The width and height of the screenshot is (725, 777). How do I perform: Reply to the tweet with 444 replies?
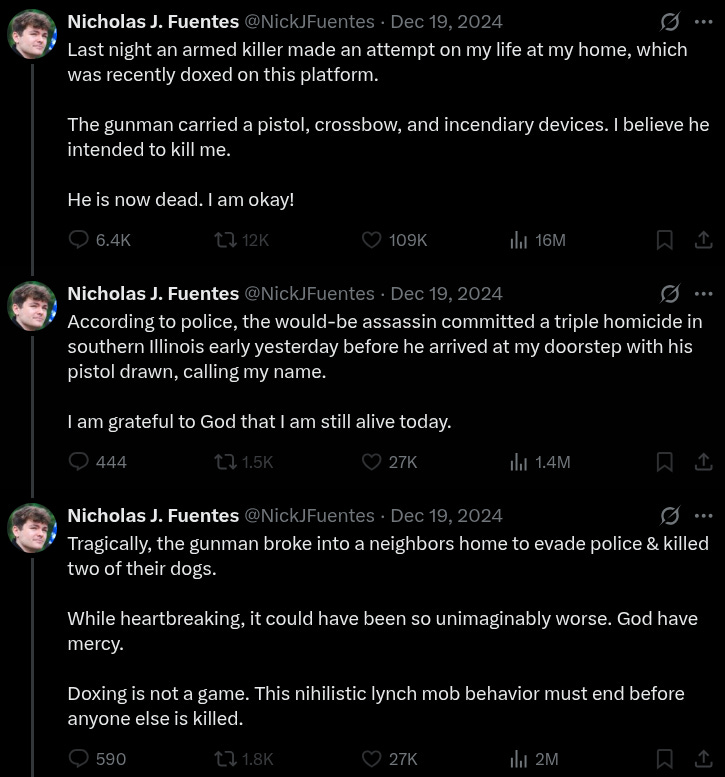(x=79, y=462)
